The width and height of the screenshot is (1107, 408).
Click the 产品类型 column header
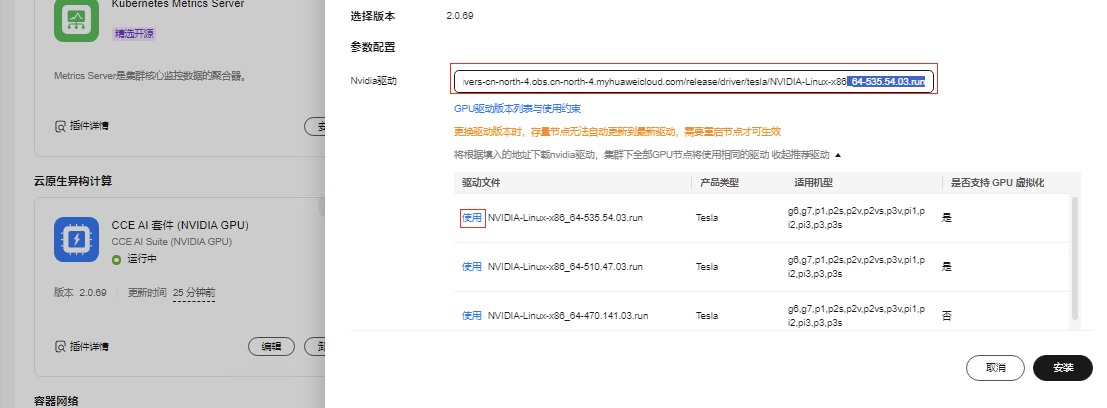pyautogui.click(x=719, y=183)
